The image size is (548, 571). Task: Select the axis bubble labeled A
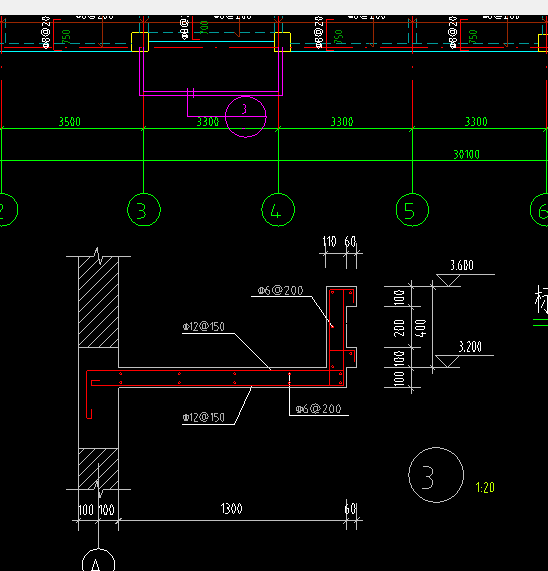tap(98, 561)
